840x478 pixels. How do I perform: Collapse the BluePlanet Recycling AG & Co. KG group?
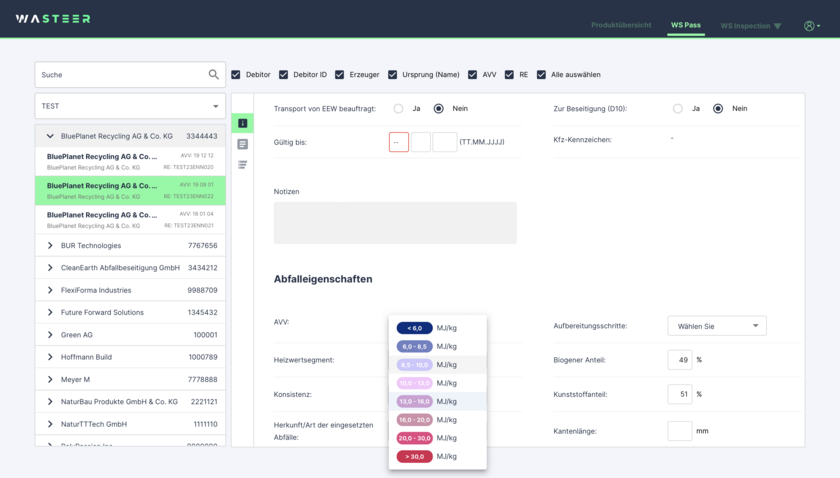pos(50,136)
